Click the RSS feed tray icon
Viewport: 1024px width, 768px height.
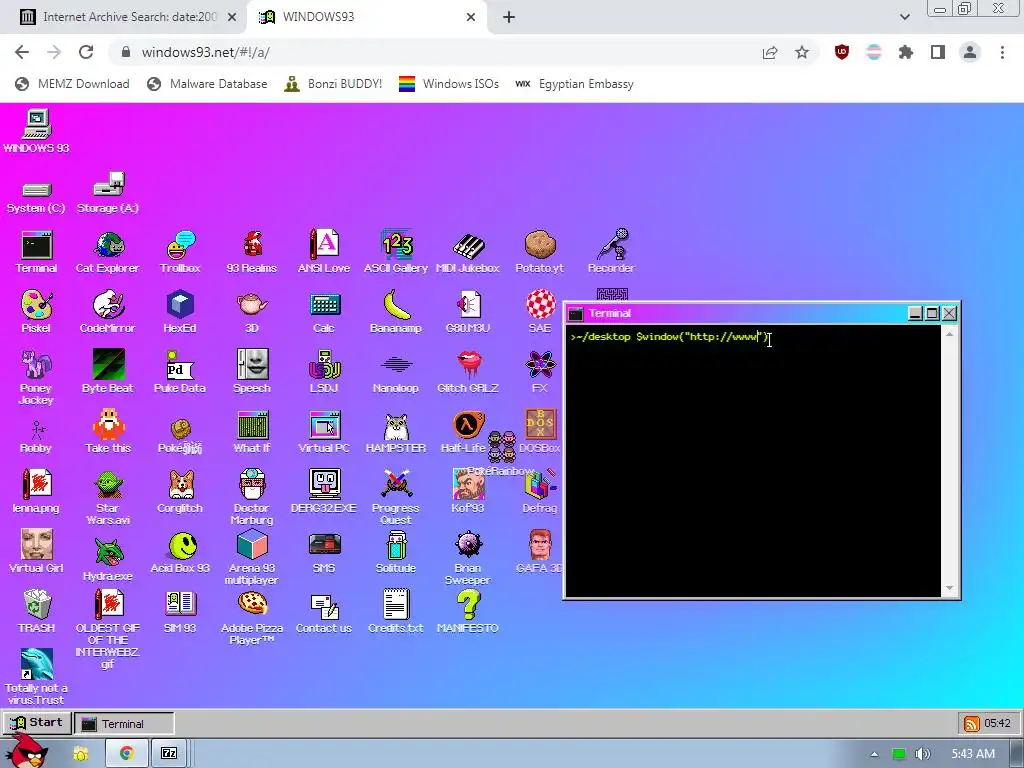coord(971,724)
